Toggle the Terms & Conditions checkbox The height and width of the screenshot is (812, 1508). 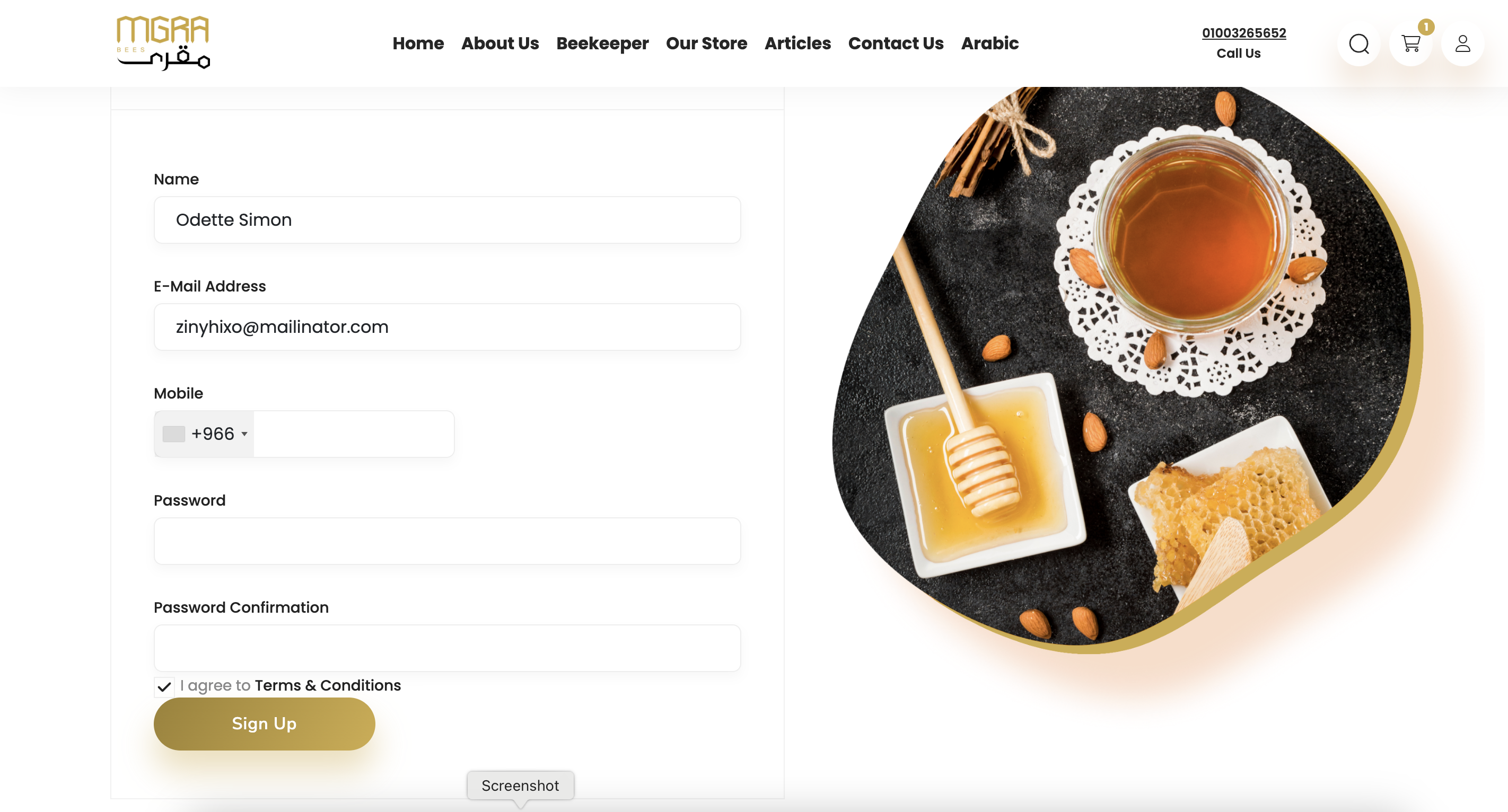click(x=164, y=687)
